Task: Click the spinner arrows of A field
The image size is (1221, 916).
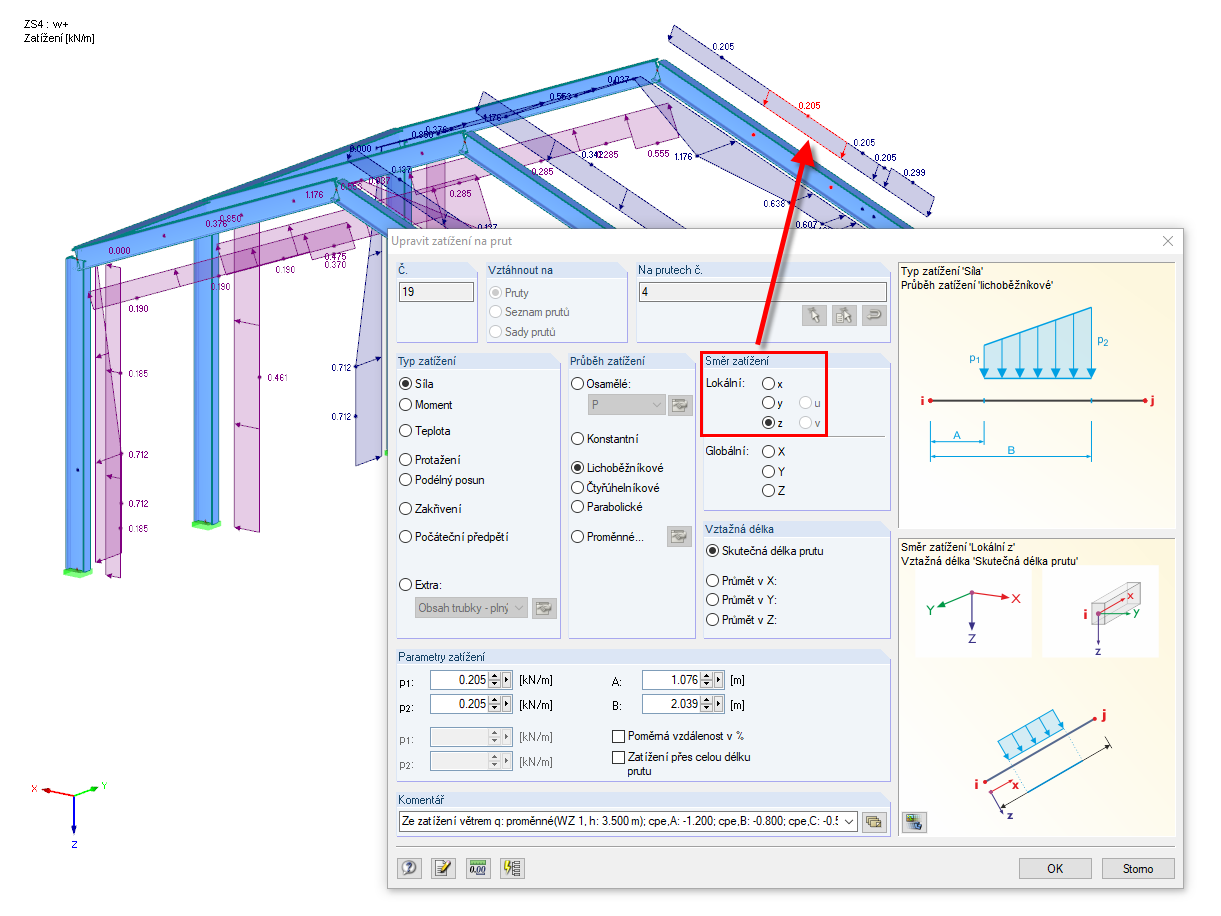Action: (707, 680)
